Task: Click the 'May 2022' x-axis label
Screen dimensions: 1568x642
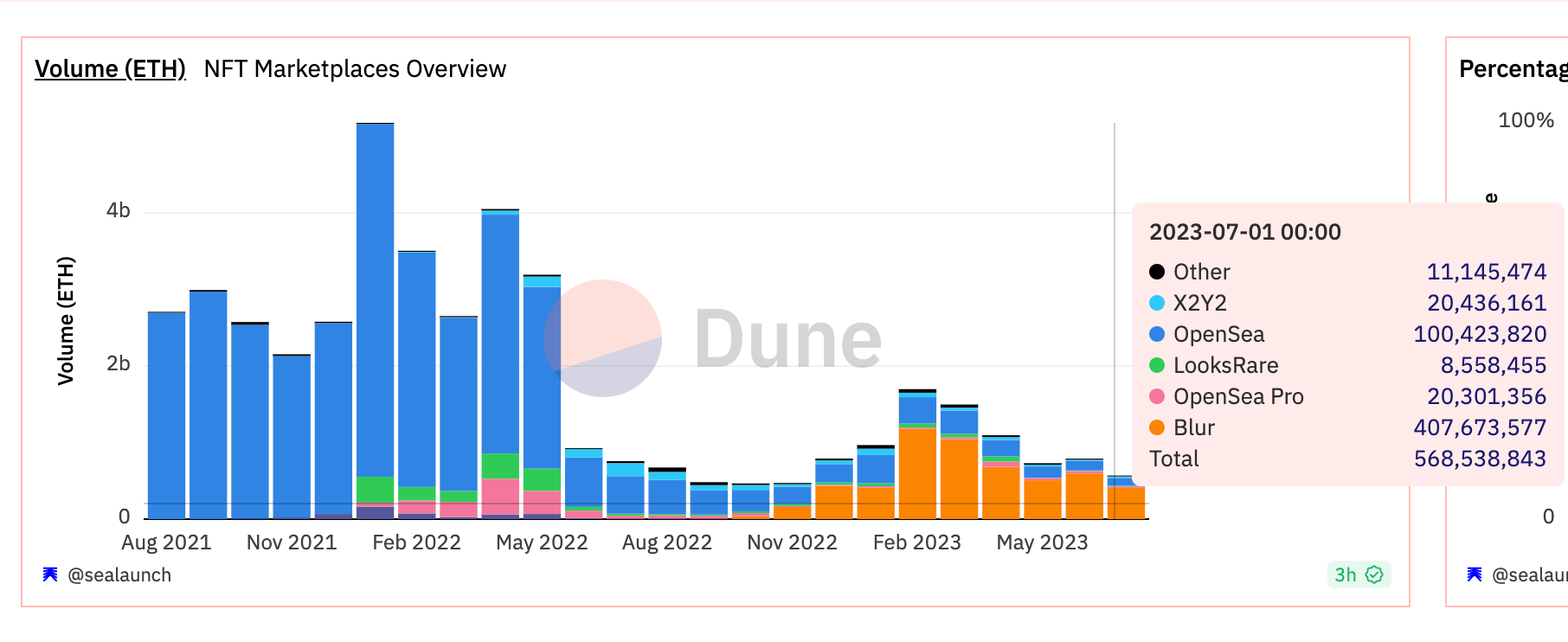Action: 542,542
